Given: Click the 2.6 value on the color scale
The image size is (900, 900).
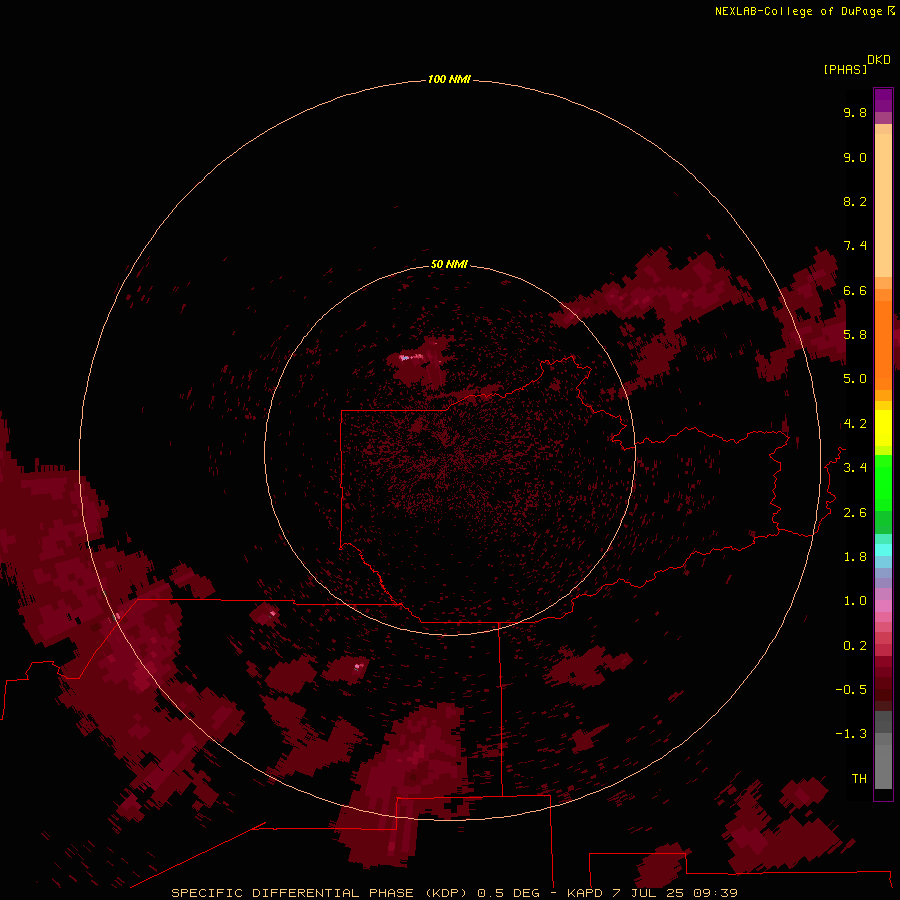Looking at the screenshot, I should 855,513.
